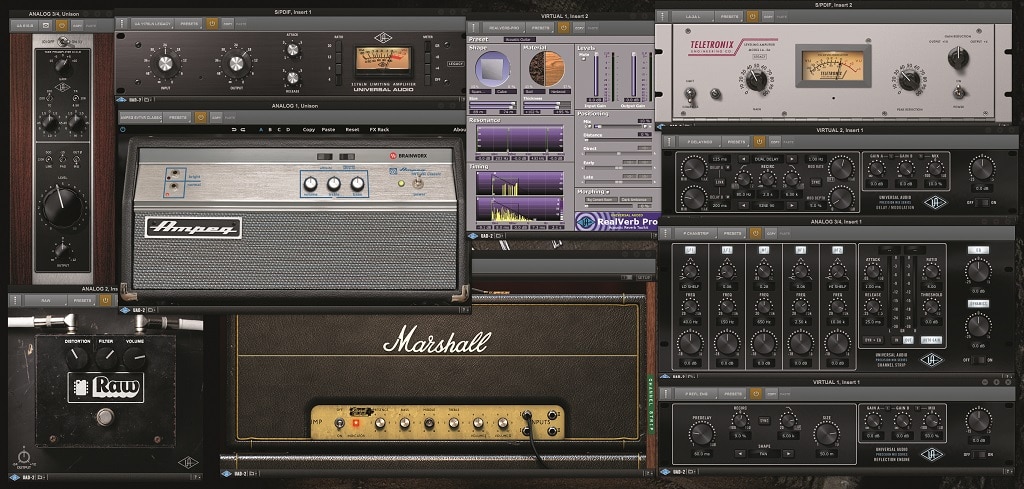Toggle orange power icon in Ampeg window toolbar
1024x489 pixels.
tap(200, 118)
